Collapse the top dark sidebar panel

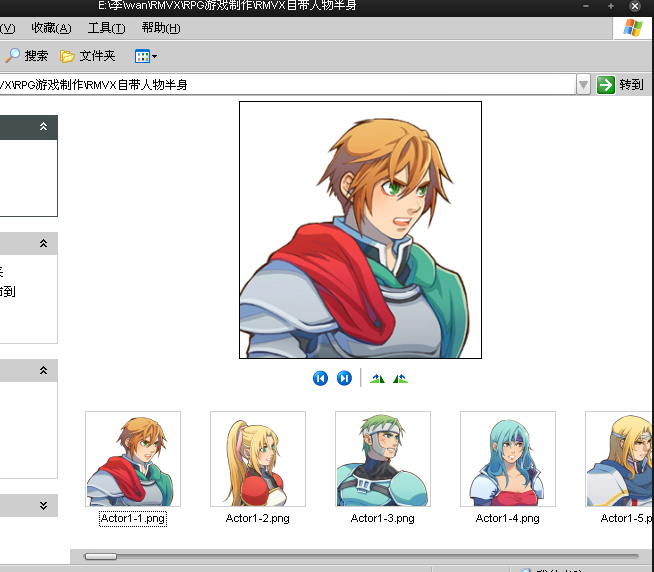coord(43,127)
